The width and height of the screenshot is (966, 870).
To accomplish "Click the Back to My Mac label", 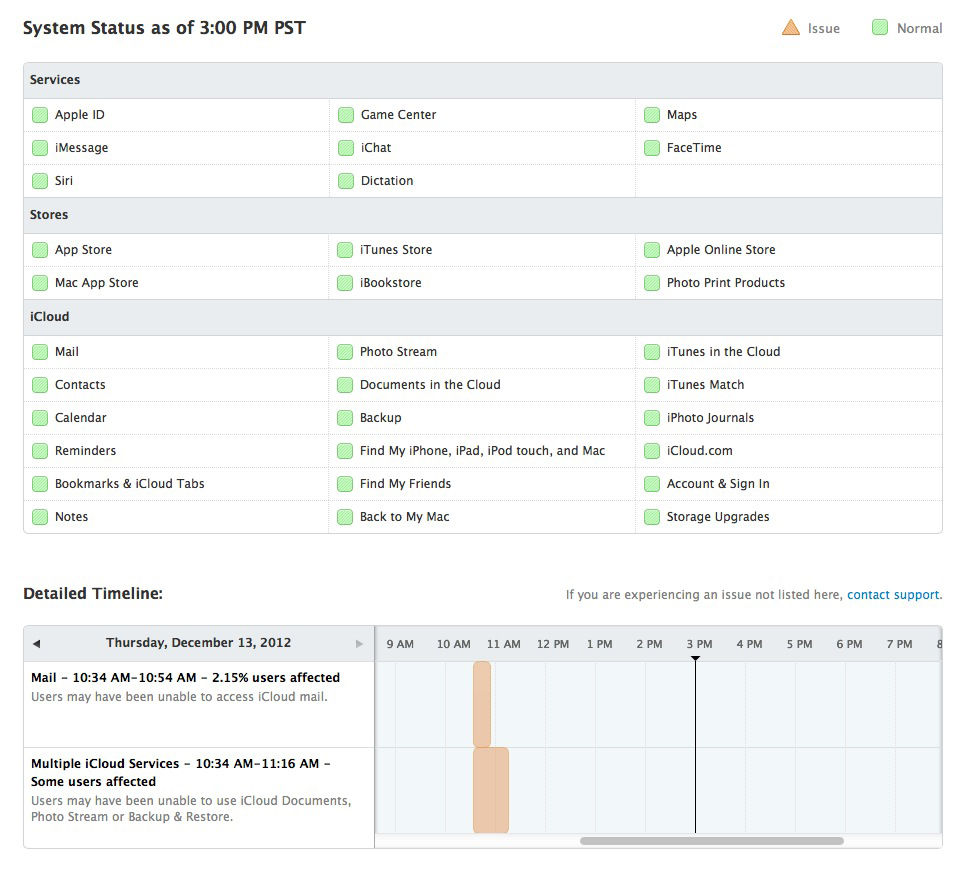I will pyautogui.click(x=405, y=517).
